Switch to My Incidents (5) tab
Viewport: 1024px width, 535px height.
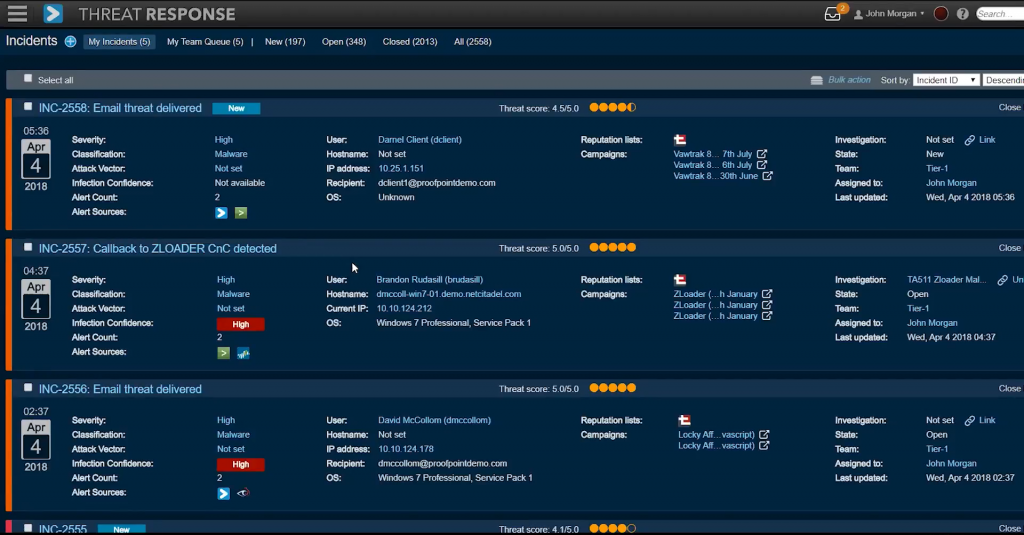pos(119,42)
